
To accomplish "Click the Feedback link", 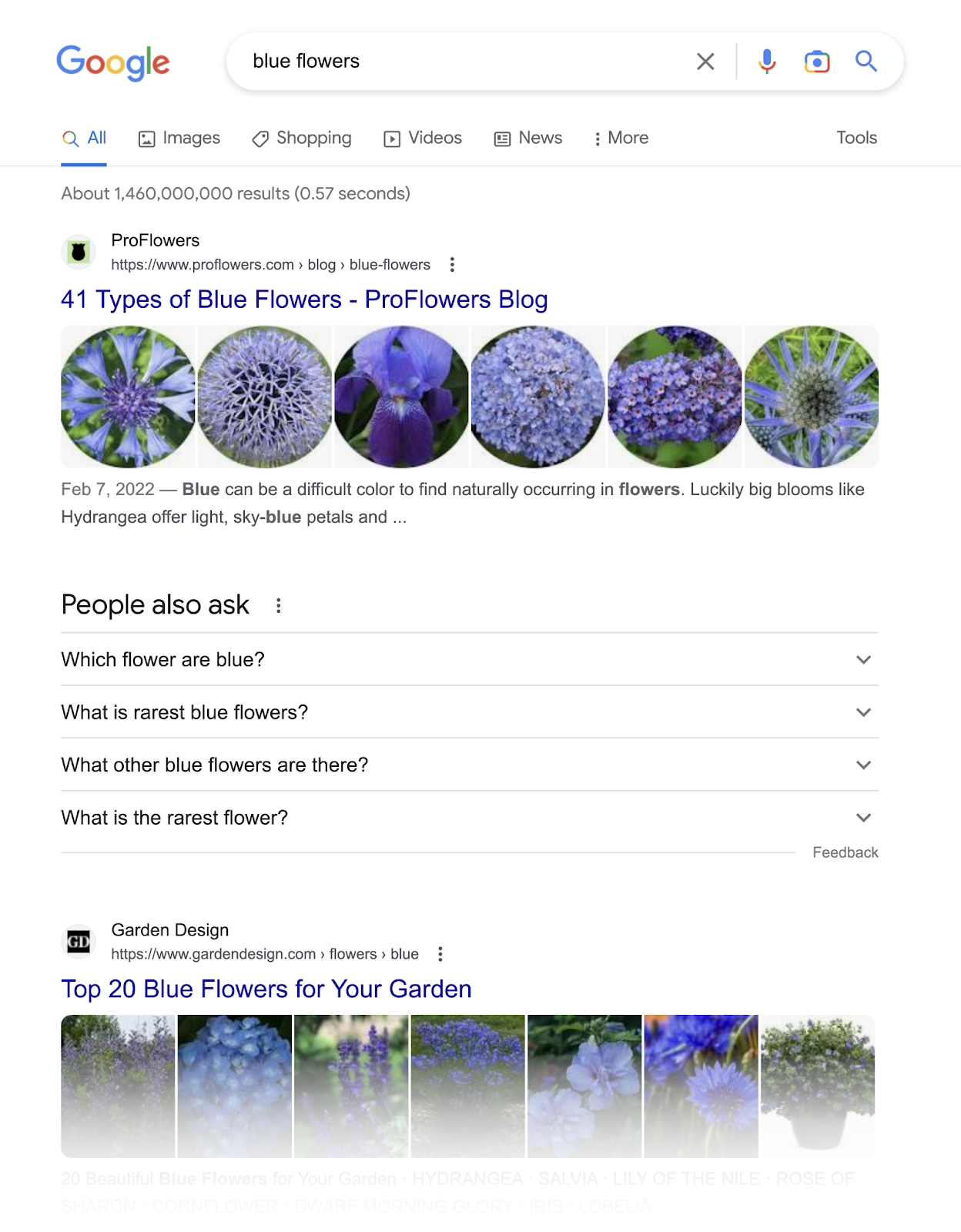I will [x=845, y=852].
